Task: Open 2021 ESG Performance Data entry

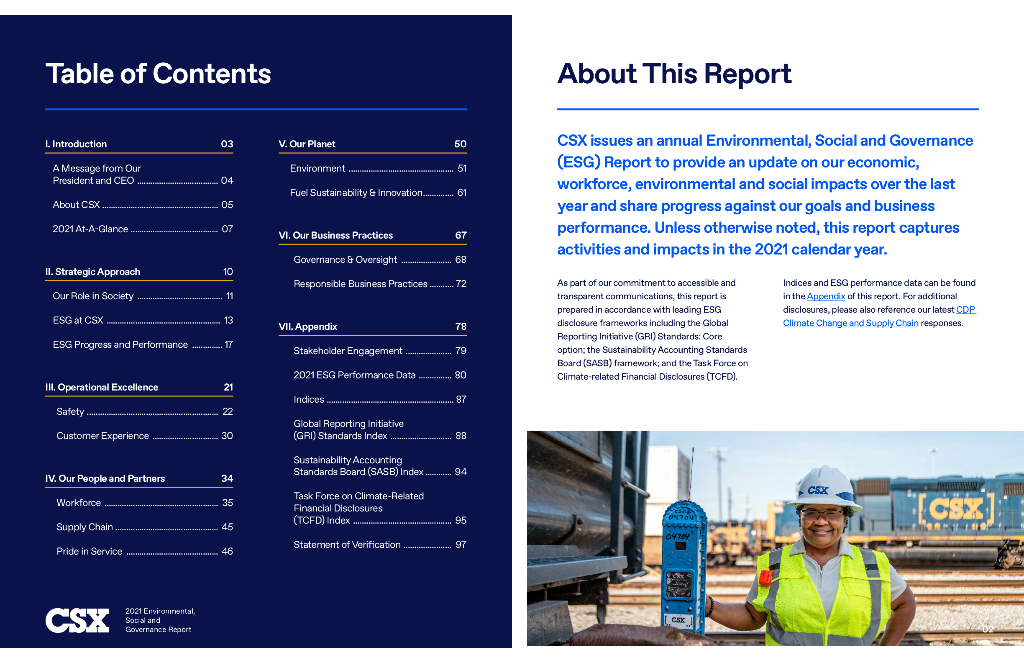Action: point(379,375)
